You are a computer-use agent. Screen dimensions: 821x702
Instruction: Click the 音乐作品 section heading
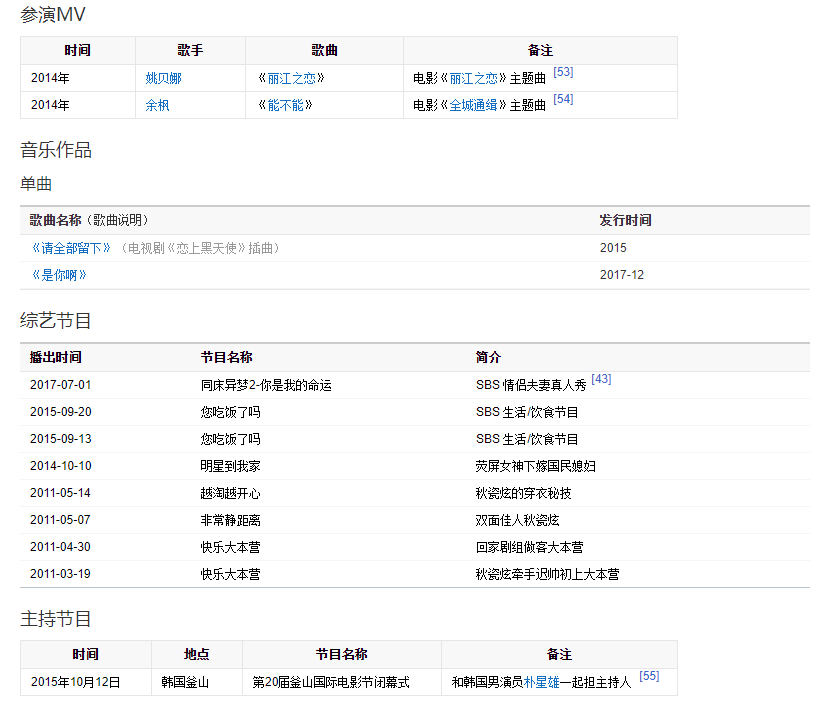pyautogui.click(x=56, y=150)
